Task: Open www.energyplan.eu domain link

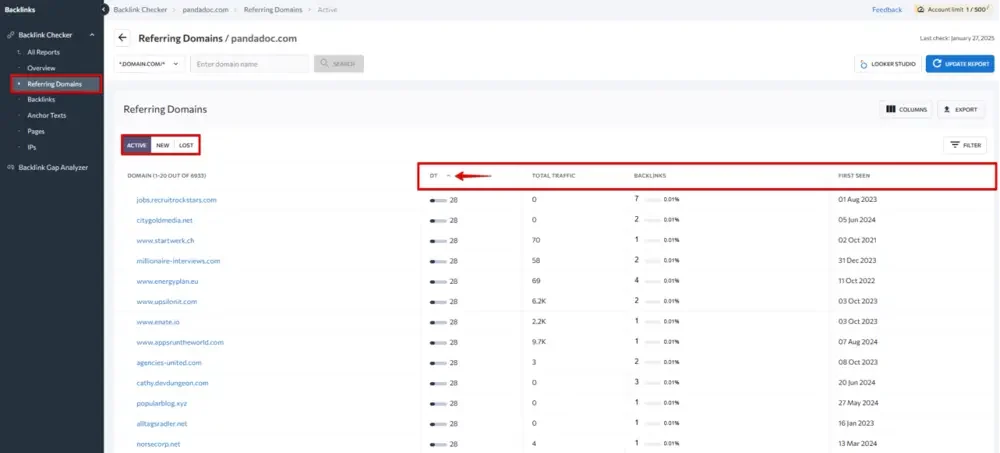Action: point(167,281)
